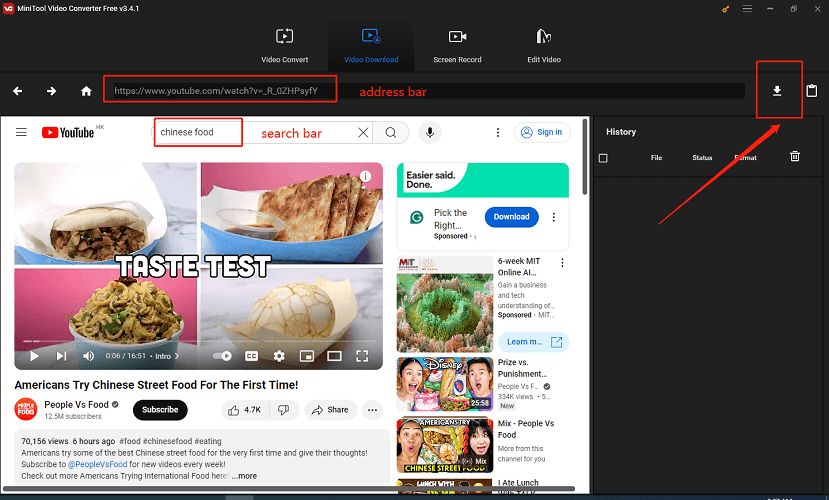Open YouTube settings three-dot menu
This screenshot has width=829, height=500.
(498, 133)
